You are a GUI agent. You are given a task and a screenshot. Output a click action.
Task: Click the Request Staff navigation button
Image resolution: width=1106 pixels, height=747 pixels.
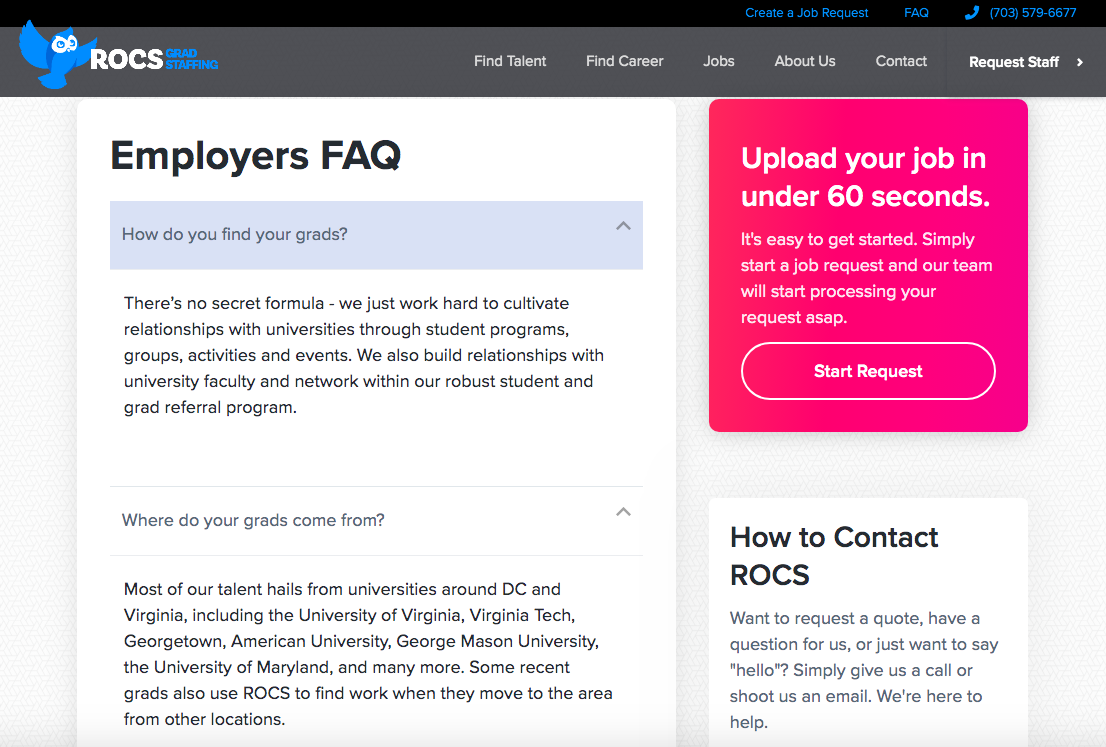click(1026, 62)
